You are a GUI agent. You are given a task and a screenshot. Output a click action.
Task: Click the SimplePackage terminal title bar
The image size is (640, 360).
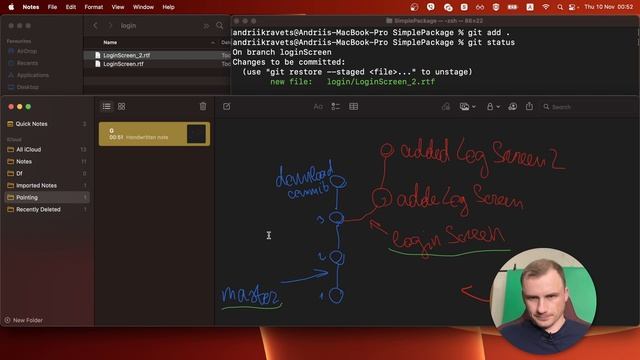pyautogui.click(x=434, y=20)
